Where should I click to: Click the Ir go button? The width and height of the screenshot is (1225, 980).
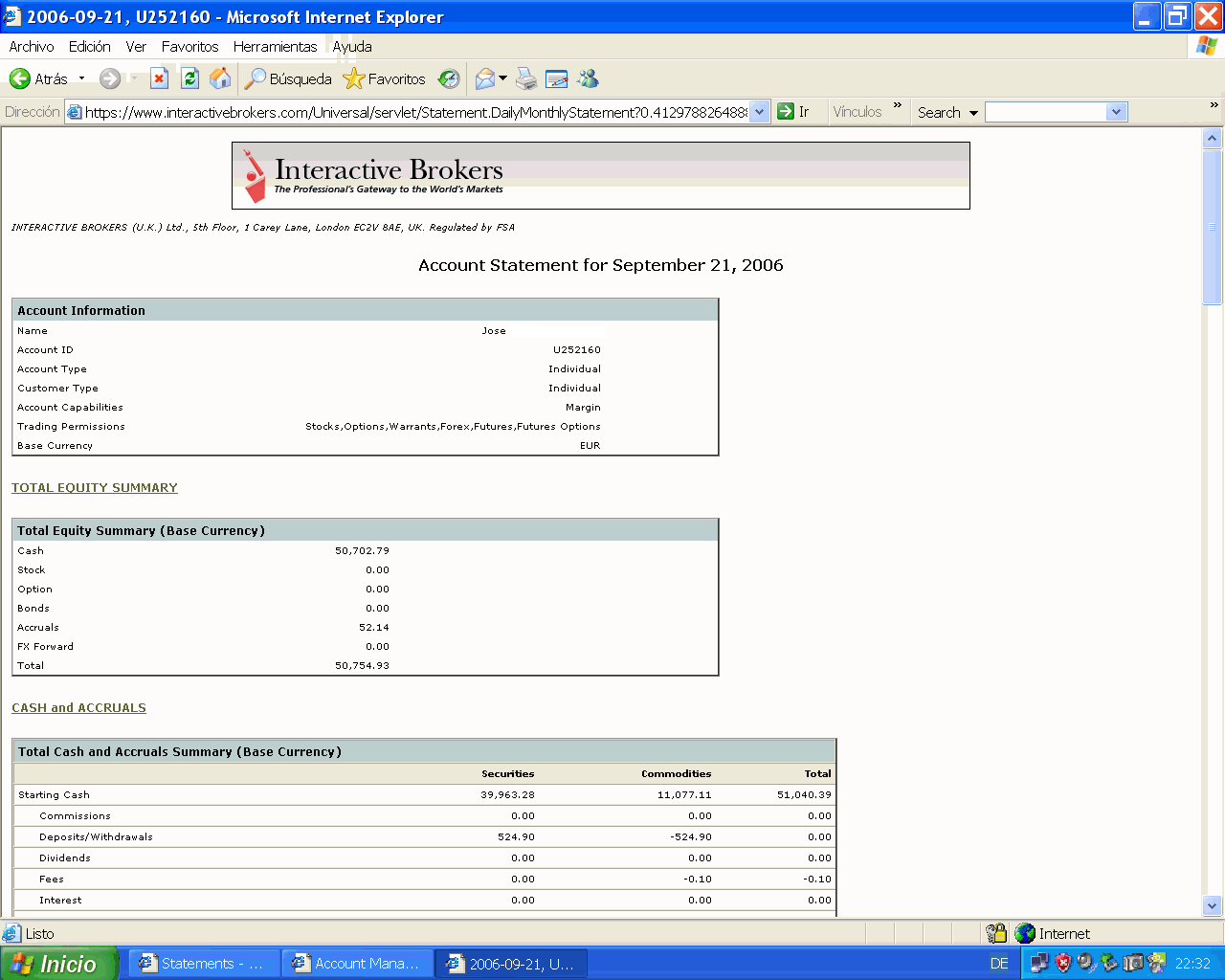tap(793, 112)
